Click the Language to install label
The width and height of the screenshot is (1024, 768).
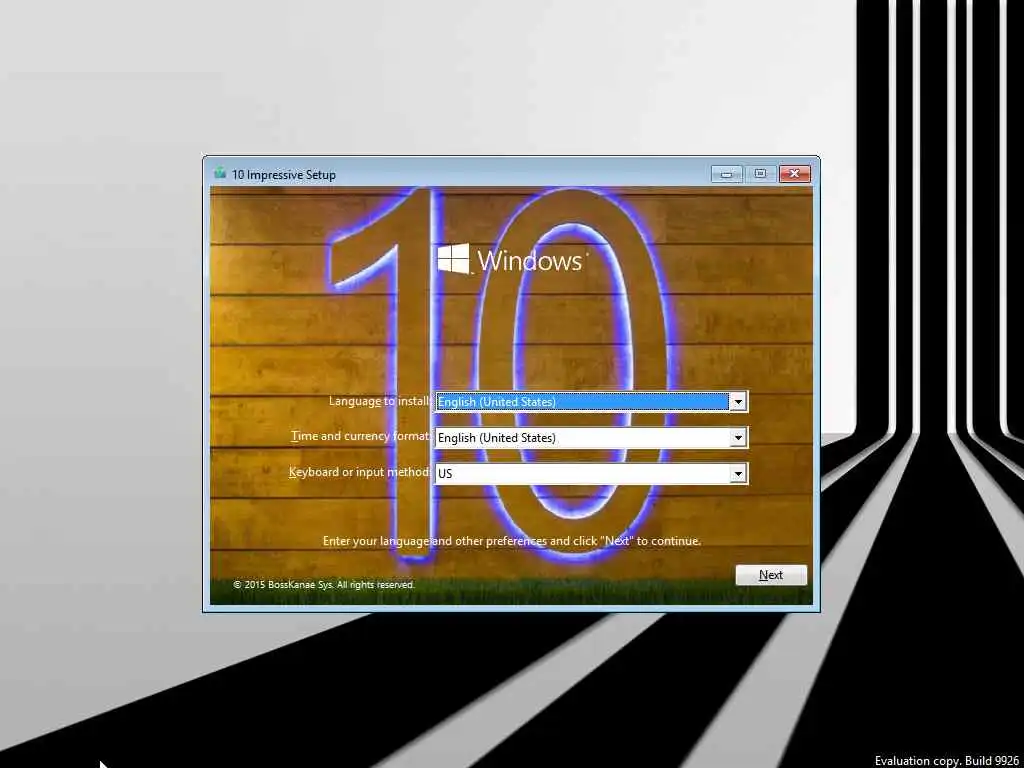tap(379, 401)
